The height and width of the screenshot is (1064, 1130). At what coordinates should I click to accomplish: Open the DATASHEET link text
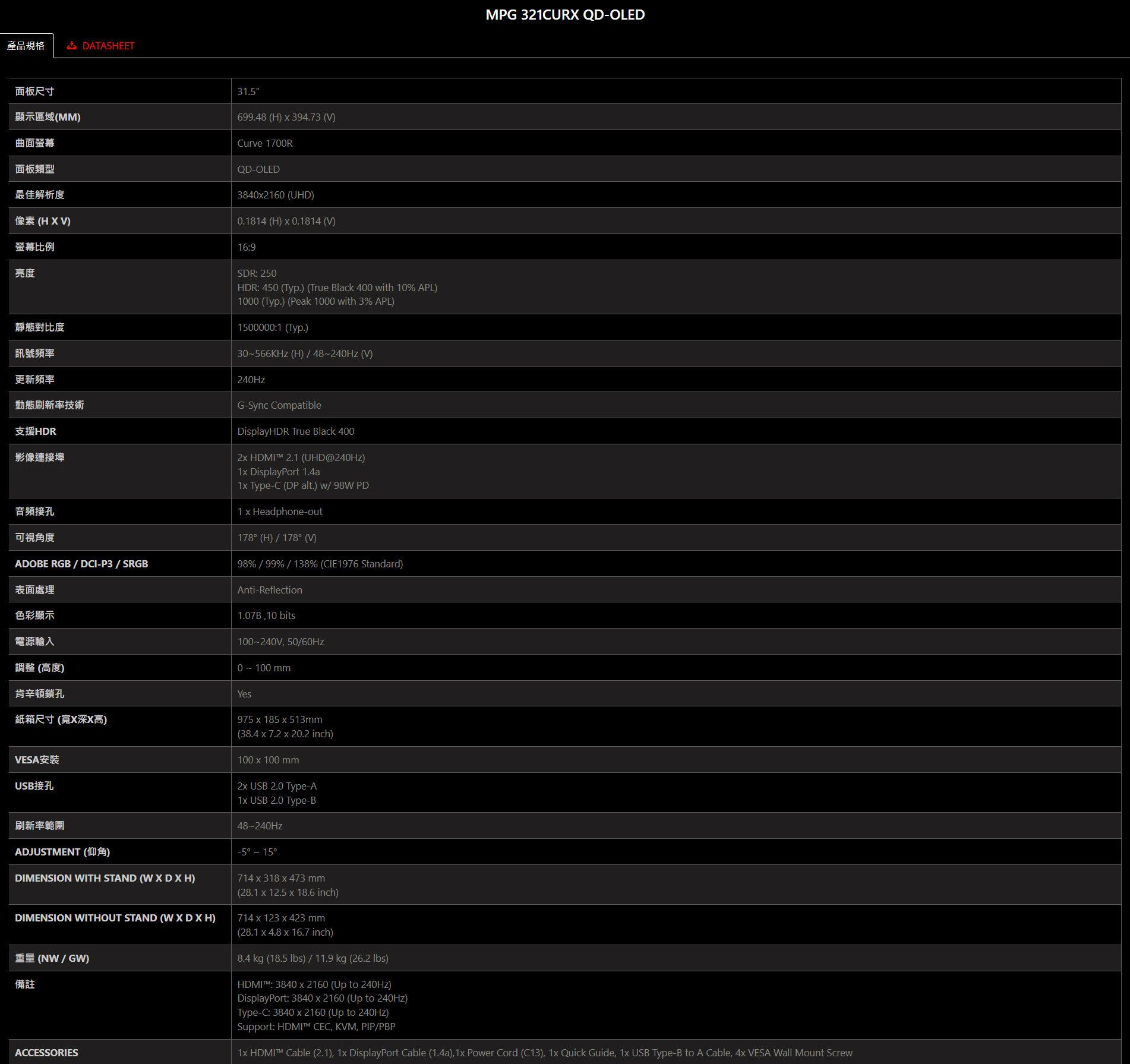click(x=108, y=46)
